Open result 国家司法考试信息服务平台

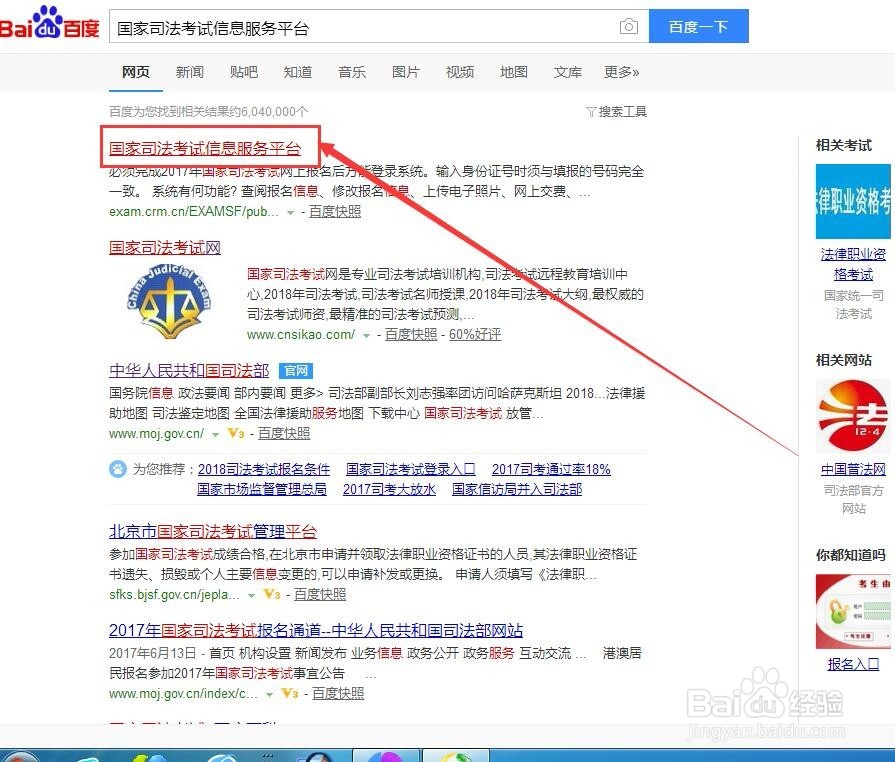205,148
